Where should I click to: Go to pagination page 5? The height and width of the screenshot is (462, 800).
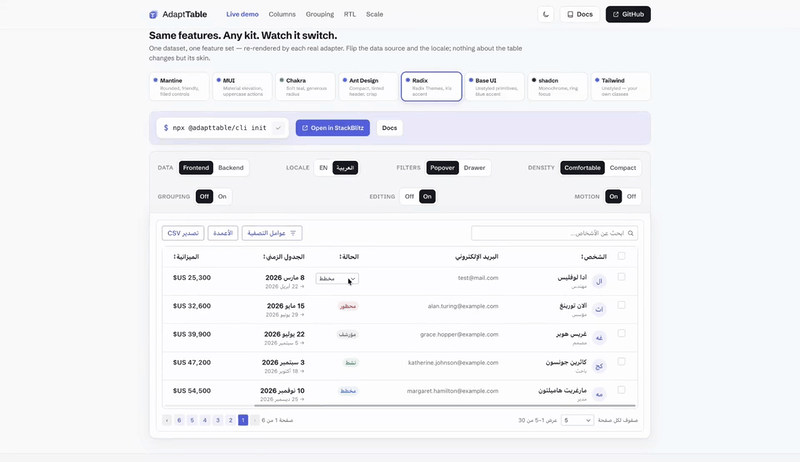(192, 420)
